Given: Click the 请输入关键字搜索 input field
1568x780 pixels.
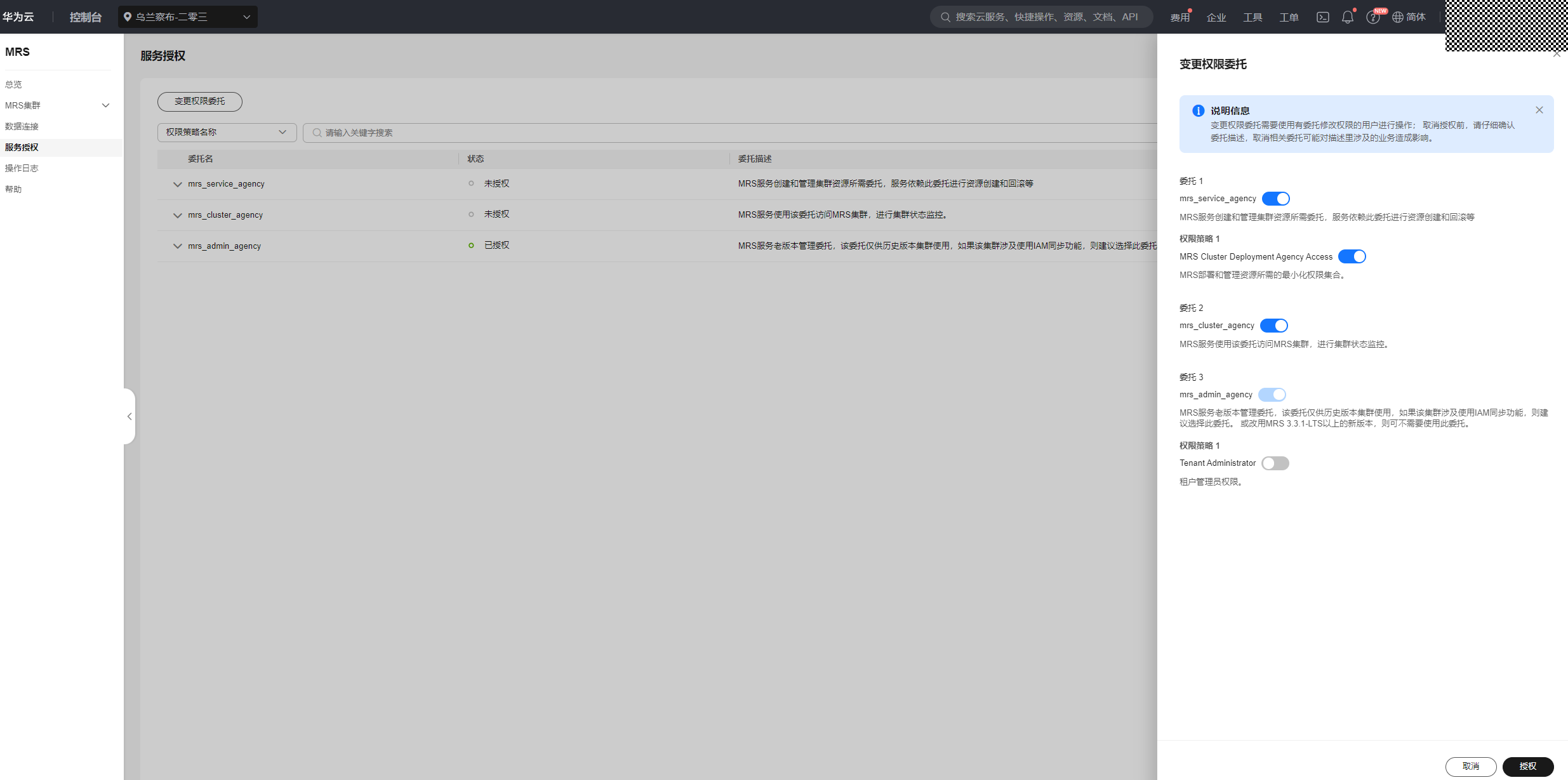Looking at the screenshot, I should pos(730,133).
